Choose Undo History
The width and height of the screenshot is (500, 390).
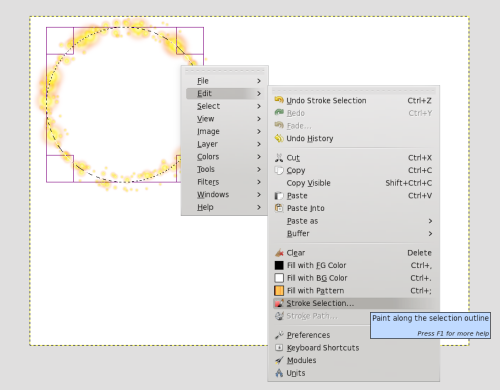(353, 138)
